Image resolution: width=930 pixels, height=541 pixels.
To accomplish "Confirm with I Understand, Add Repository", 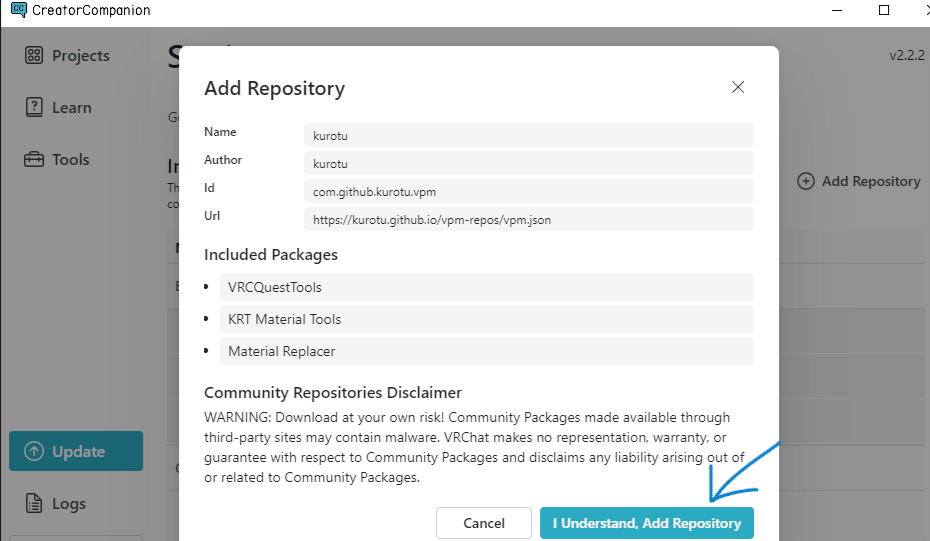I will coord(646,523).
